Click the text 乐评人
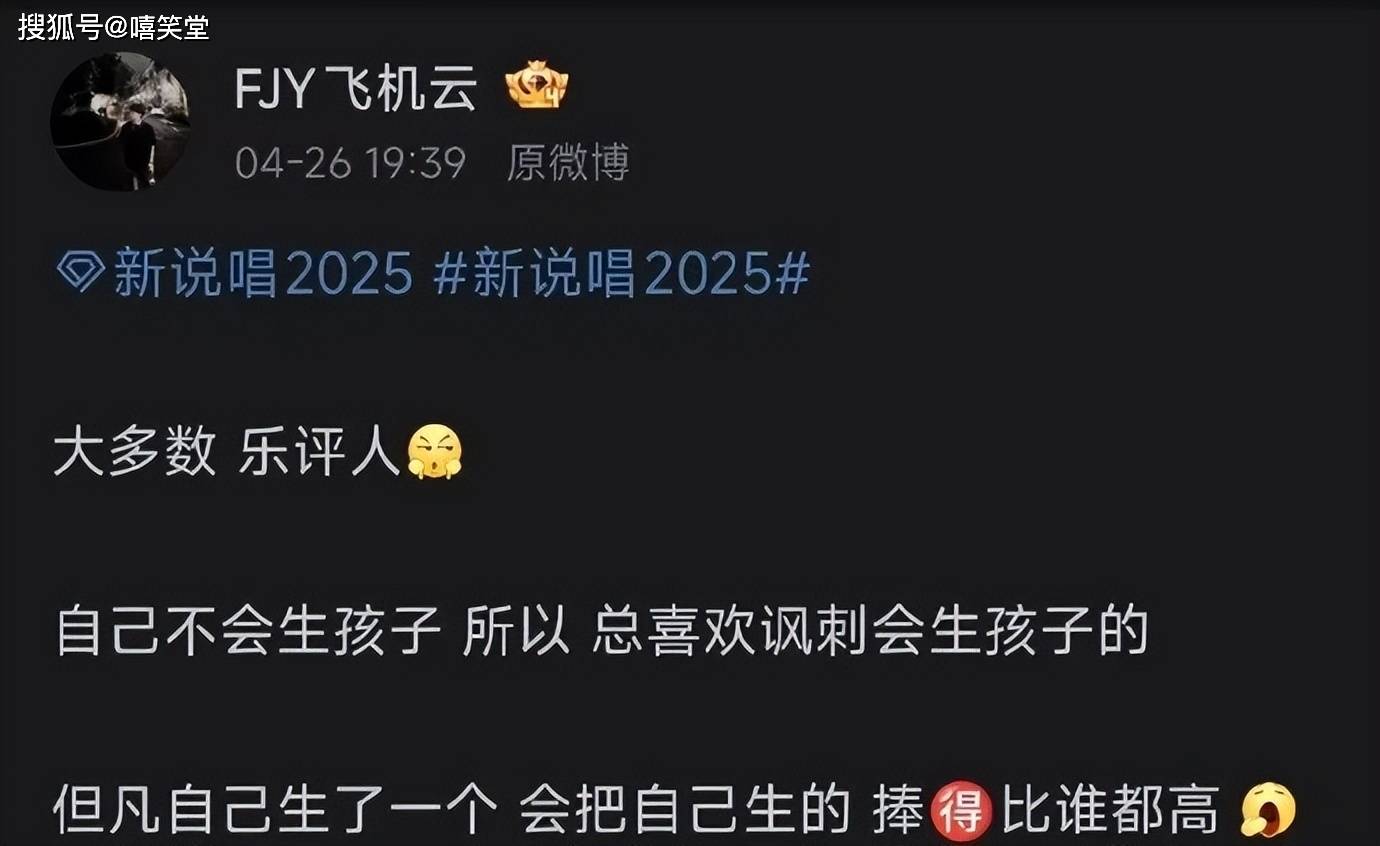The width and height of the screenshot is (1380, 846). [320, 452]
